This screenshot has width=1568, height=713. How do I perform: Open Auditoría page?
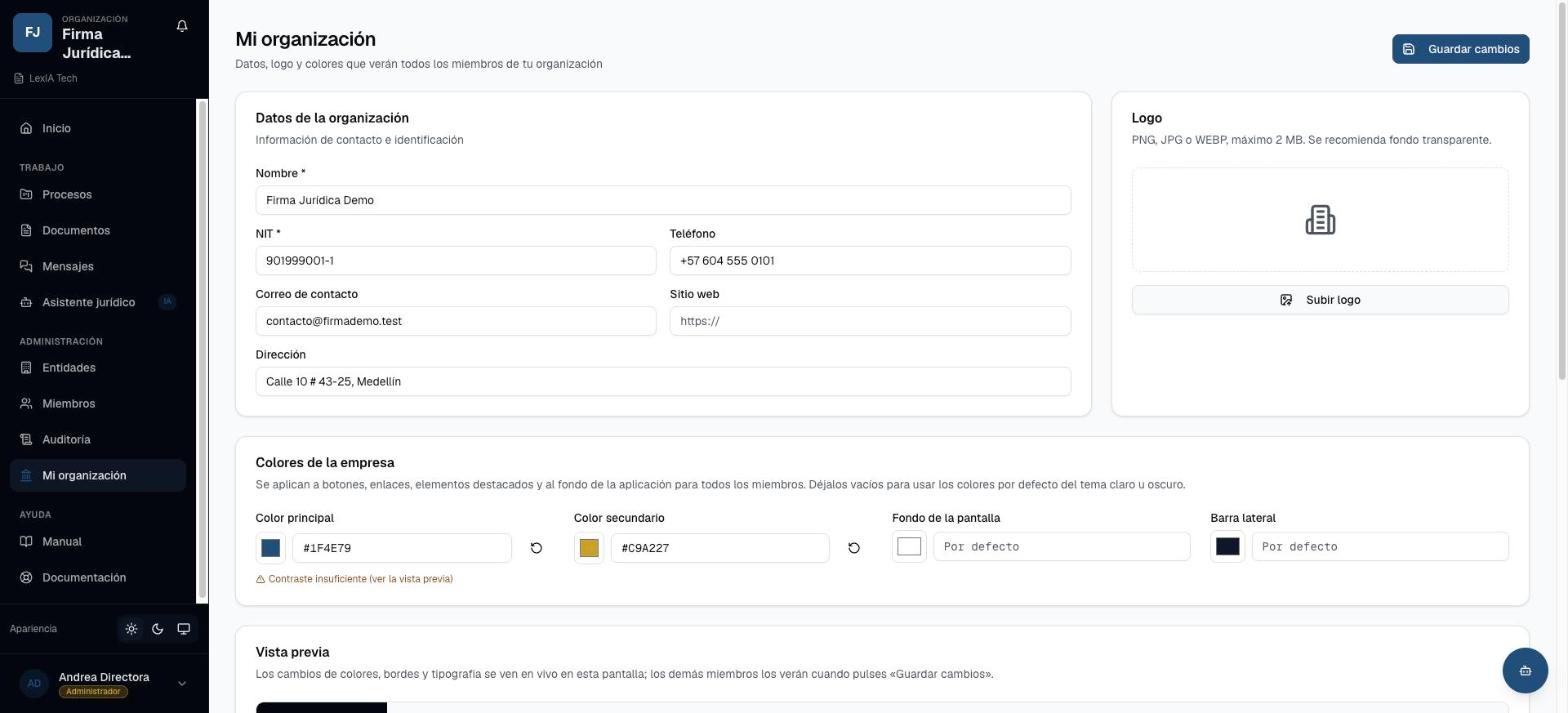[x=98, y=440]
